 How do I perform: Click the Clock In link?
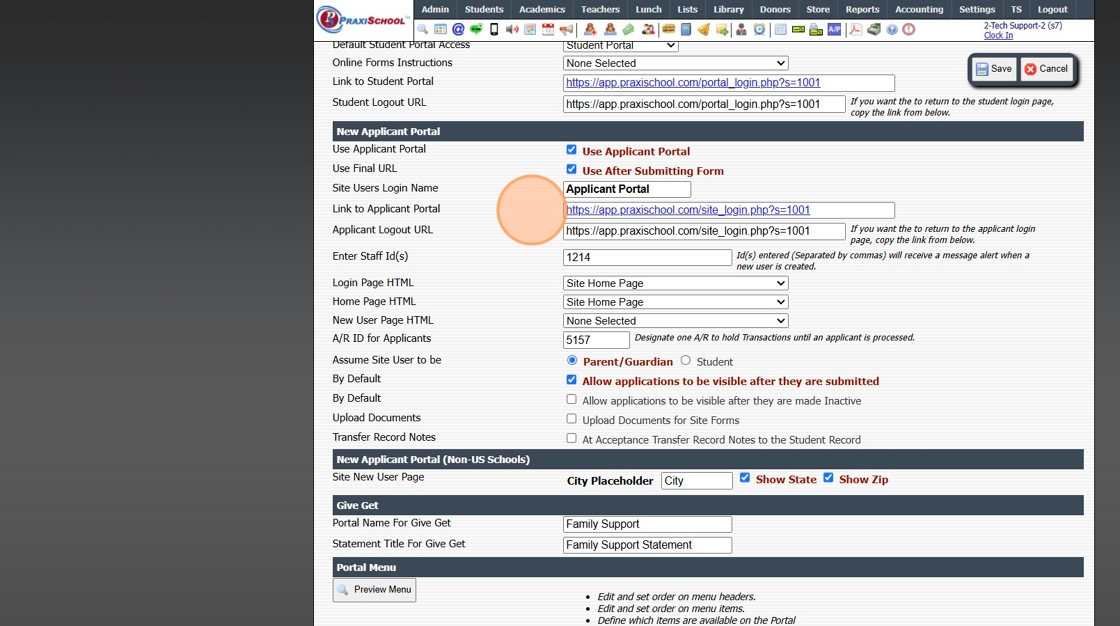pos(998,35)
